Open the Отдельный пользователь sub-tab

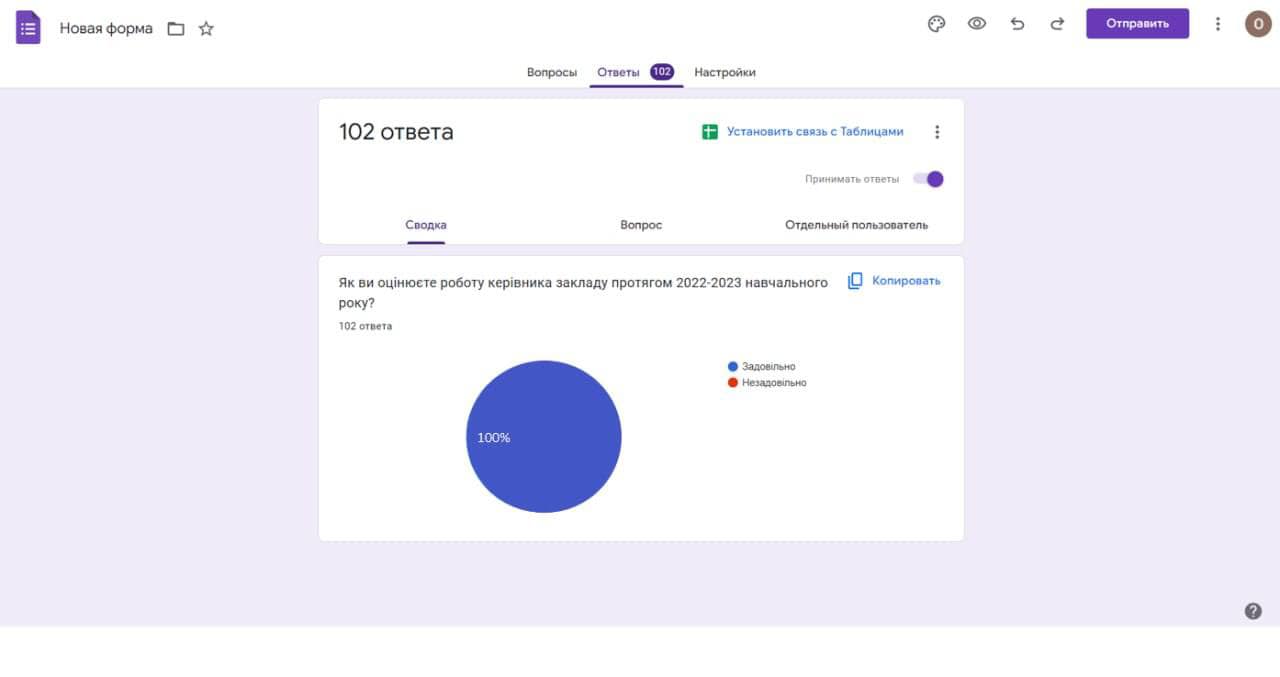(856, 225)
